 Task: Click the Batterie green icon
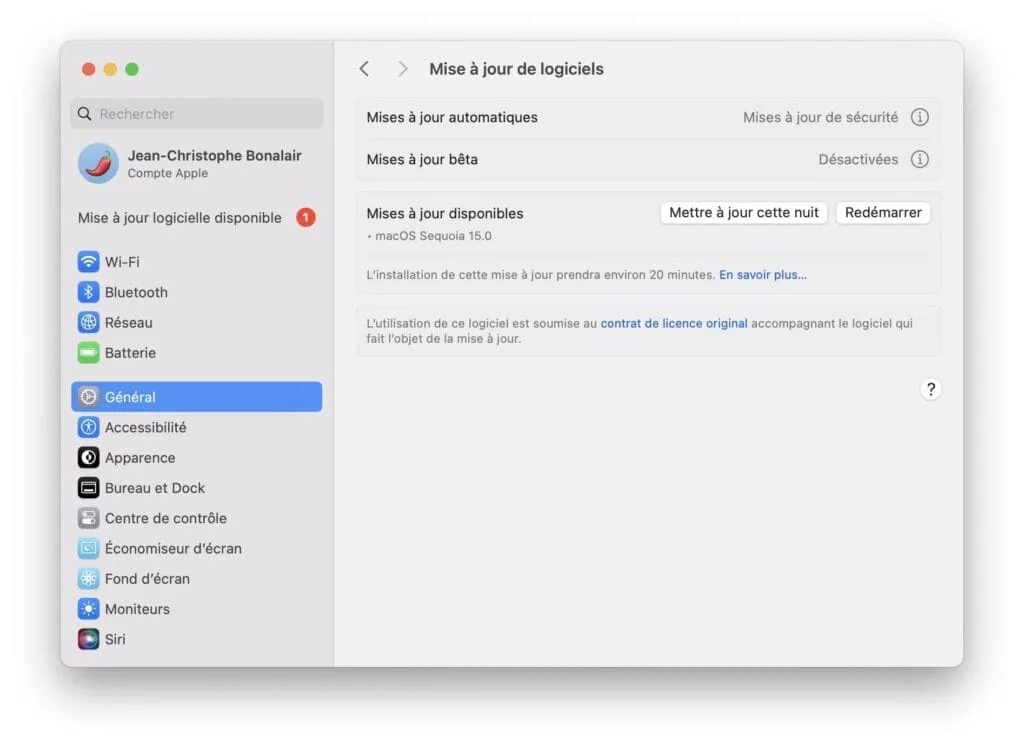pyautogui.click(x=88, y=353)
